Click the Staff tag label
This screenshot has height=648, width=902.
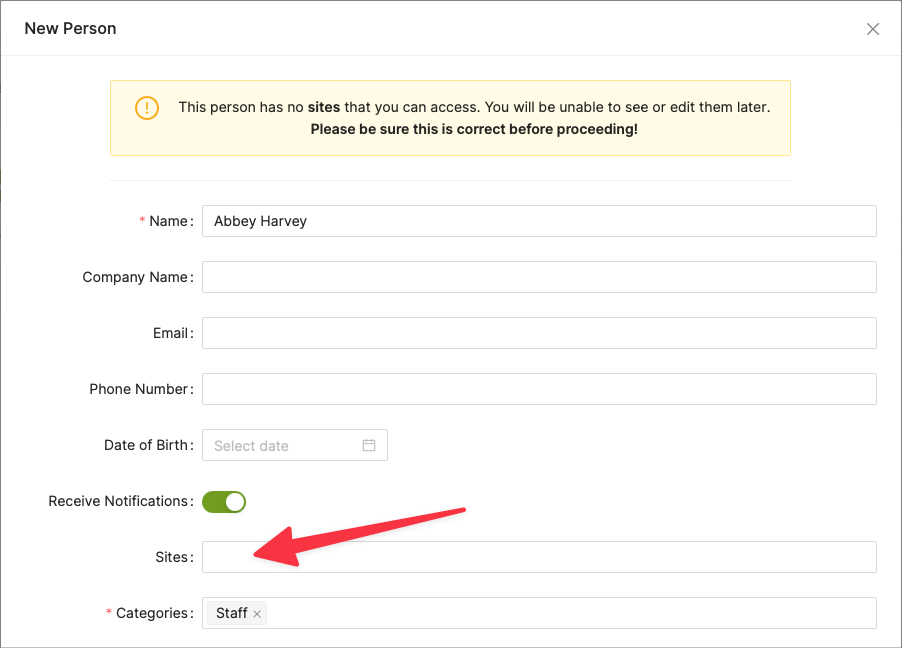(231, 613)
